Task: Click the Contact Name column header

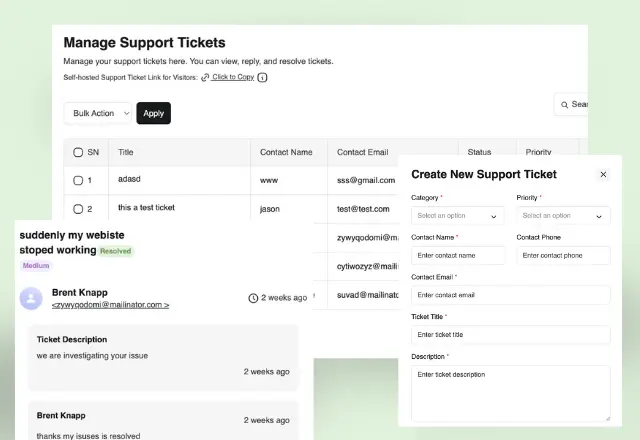Action: 286,152
